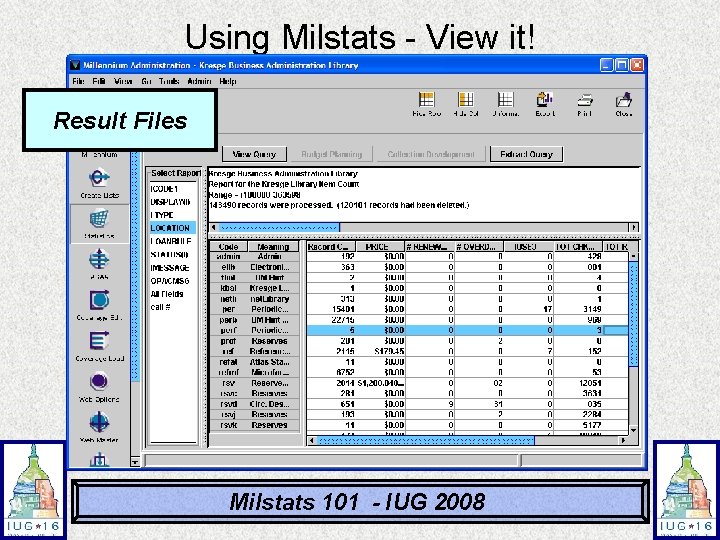The image size is (720, 540).
Task: Click the Print toolbar icon
Action: [x=585, y=104]
